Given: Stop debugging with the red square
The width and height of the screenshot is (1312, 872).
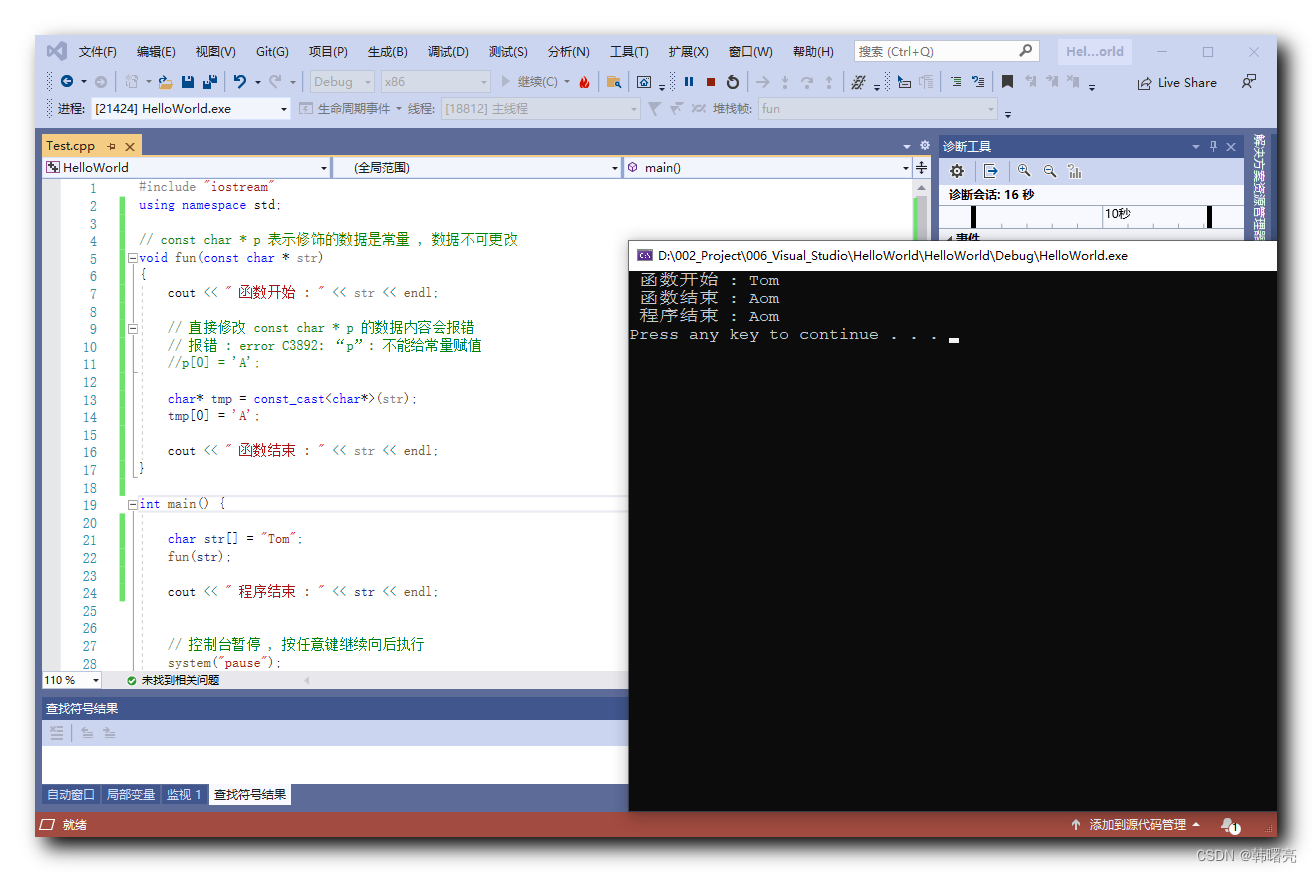Looking at the screenshot, I should click(x=711, y=82).
